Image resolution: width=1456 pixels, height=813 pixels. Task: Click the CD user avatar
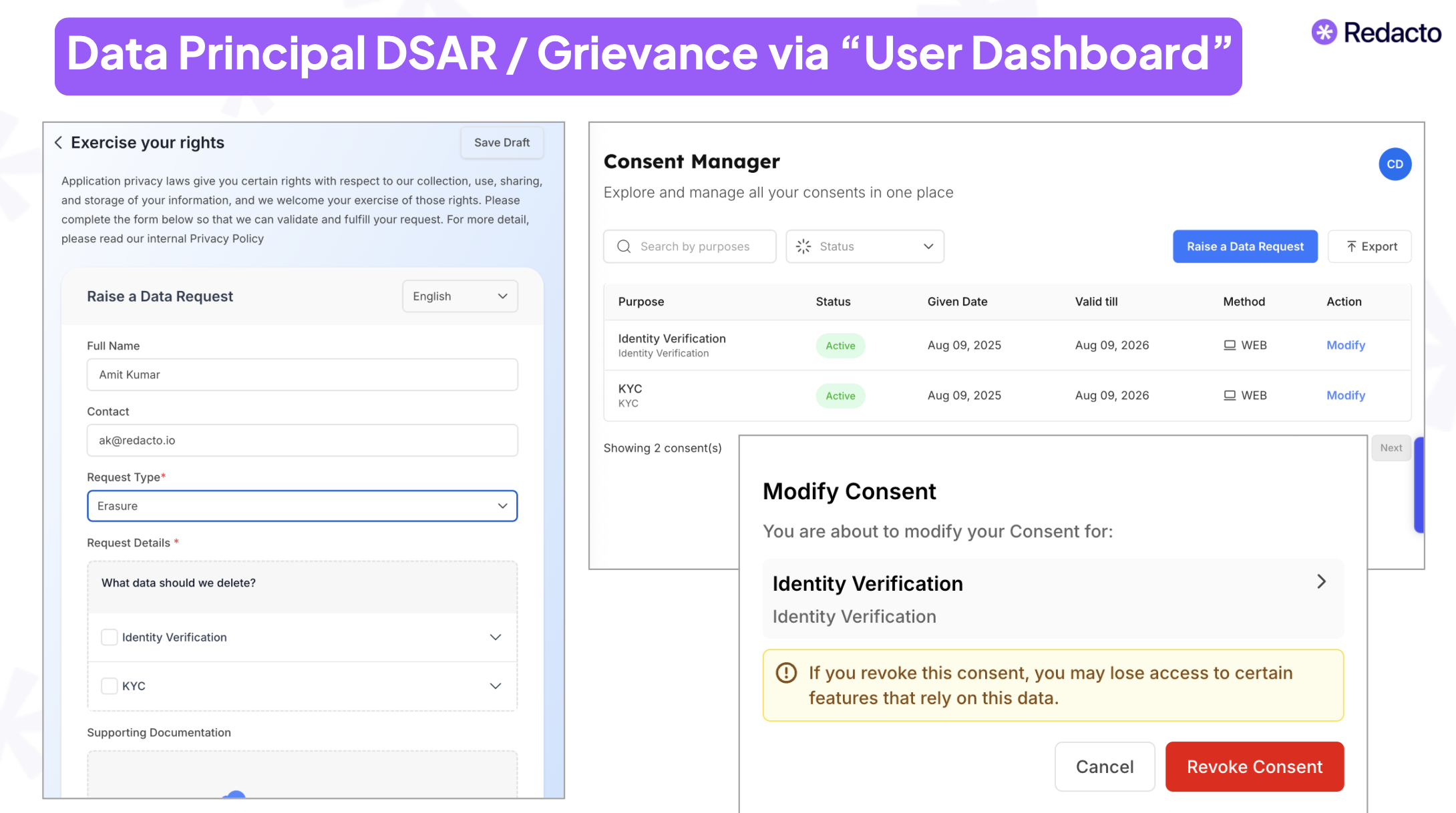tap(1395, 164)
